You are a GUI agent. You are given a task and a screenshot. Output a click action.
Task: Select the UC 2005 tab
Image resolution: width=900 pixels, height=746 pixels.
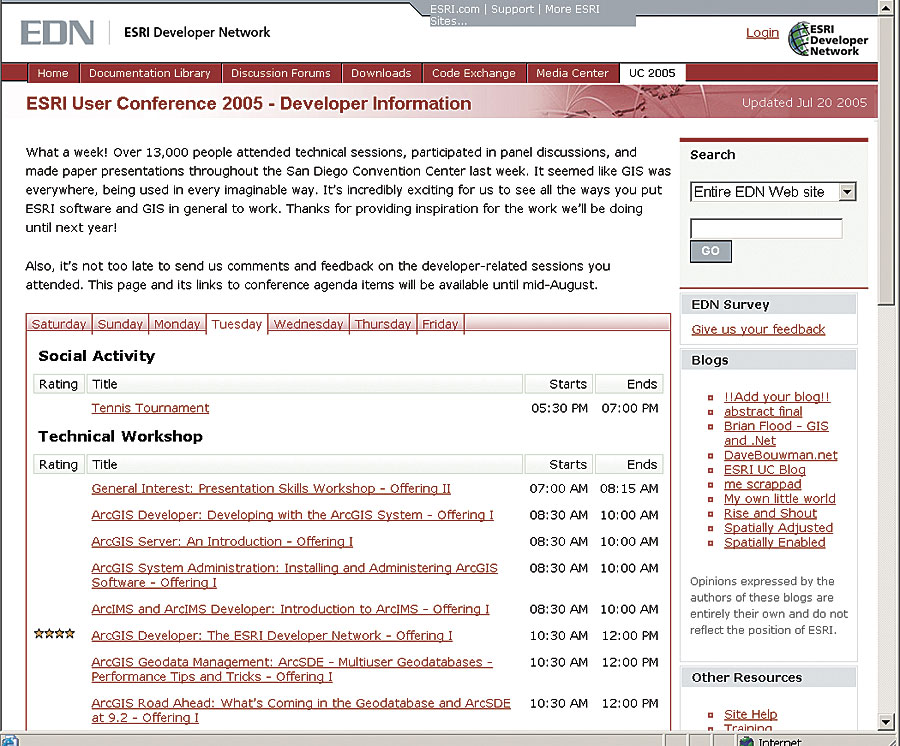click(652, 73)
